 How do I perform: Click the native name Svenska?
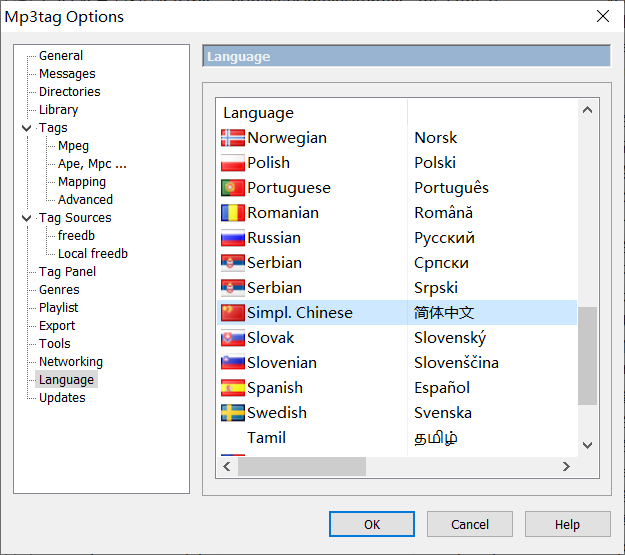443,413
